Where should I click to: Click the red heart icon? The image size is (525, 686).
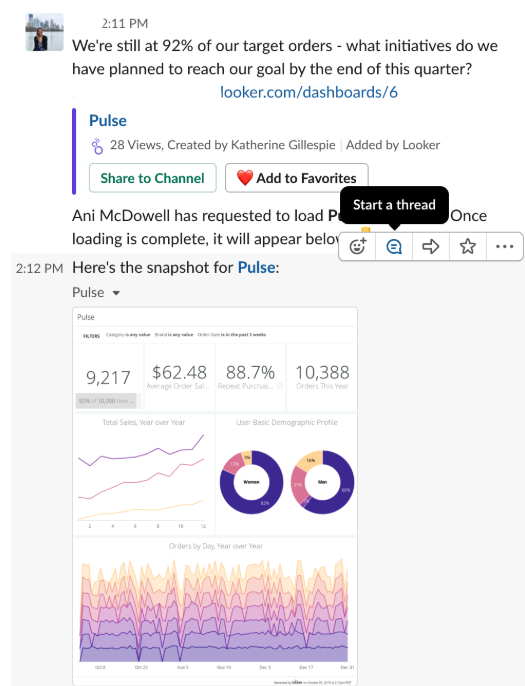[x=245, y=178]
